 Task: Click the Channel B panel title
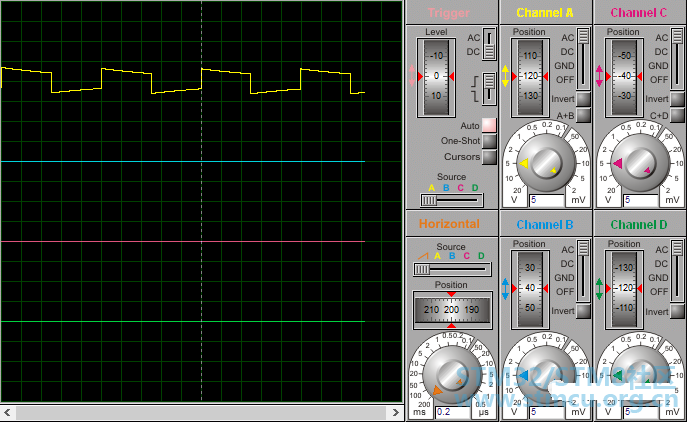click(x=545, y=225)
